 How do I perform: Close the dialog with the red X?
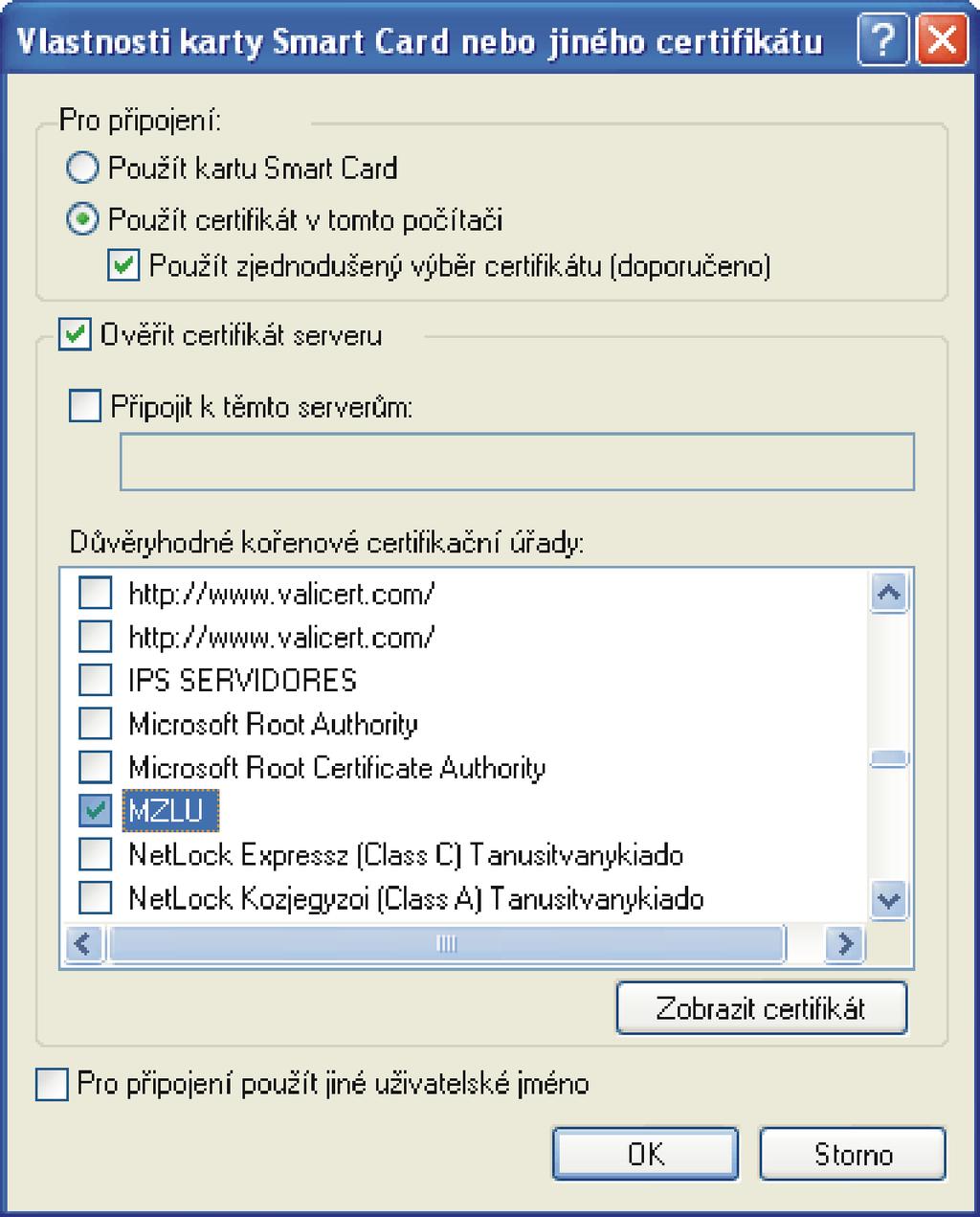coord(941,43)
